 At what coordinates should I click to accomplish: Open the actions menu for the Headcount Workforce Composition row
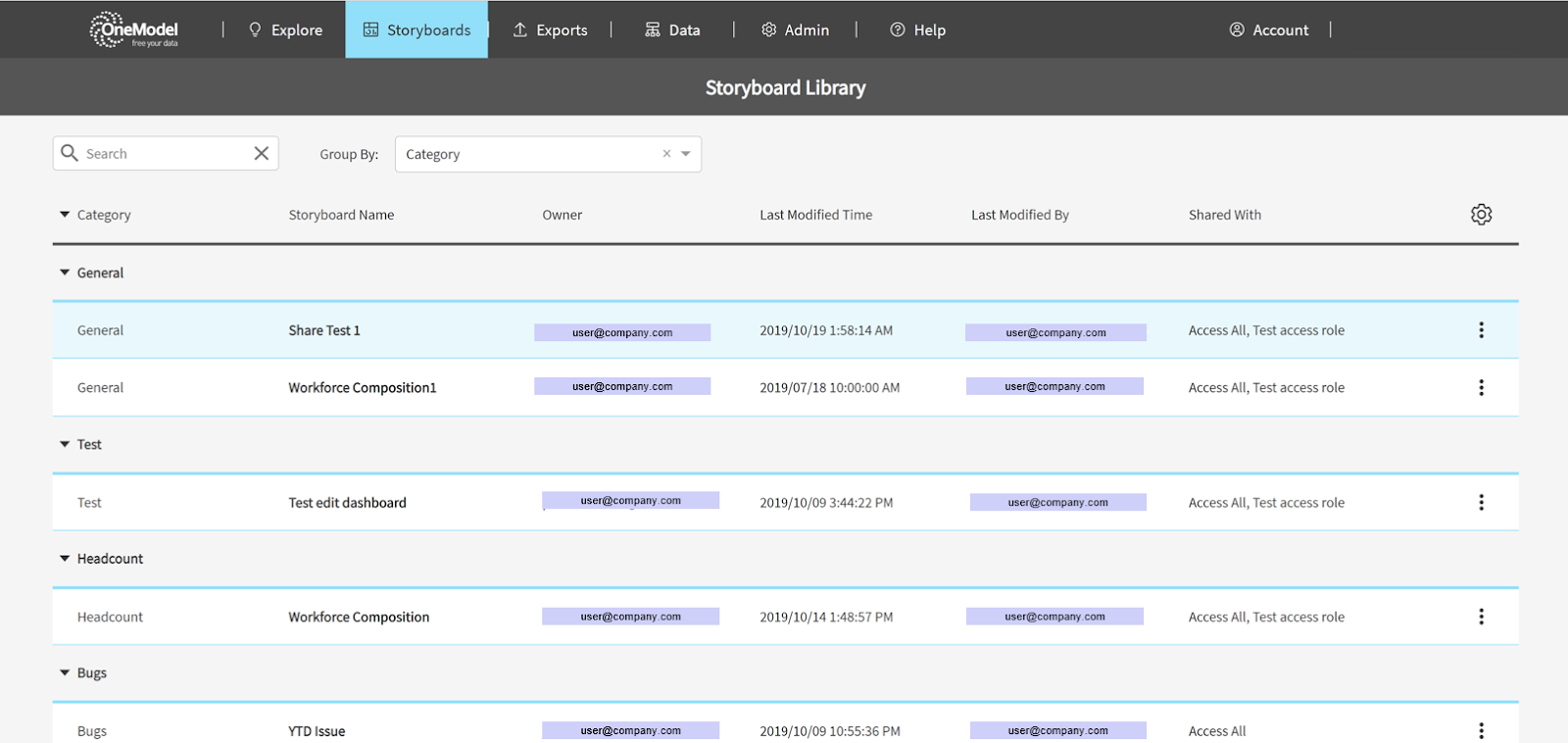pyautogui.click(x=1481, y=617)
